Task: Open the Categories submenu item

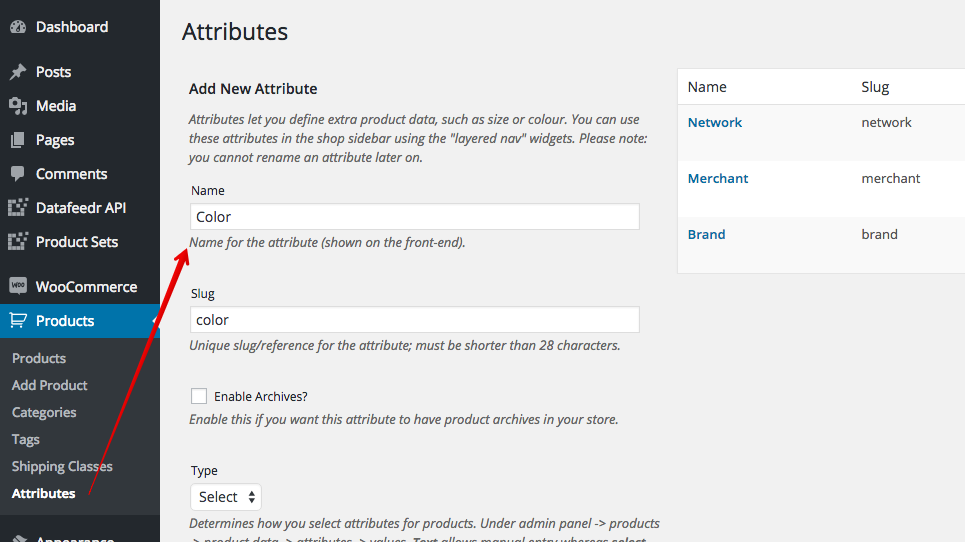Action: [44, 412]
